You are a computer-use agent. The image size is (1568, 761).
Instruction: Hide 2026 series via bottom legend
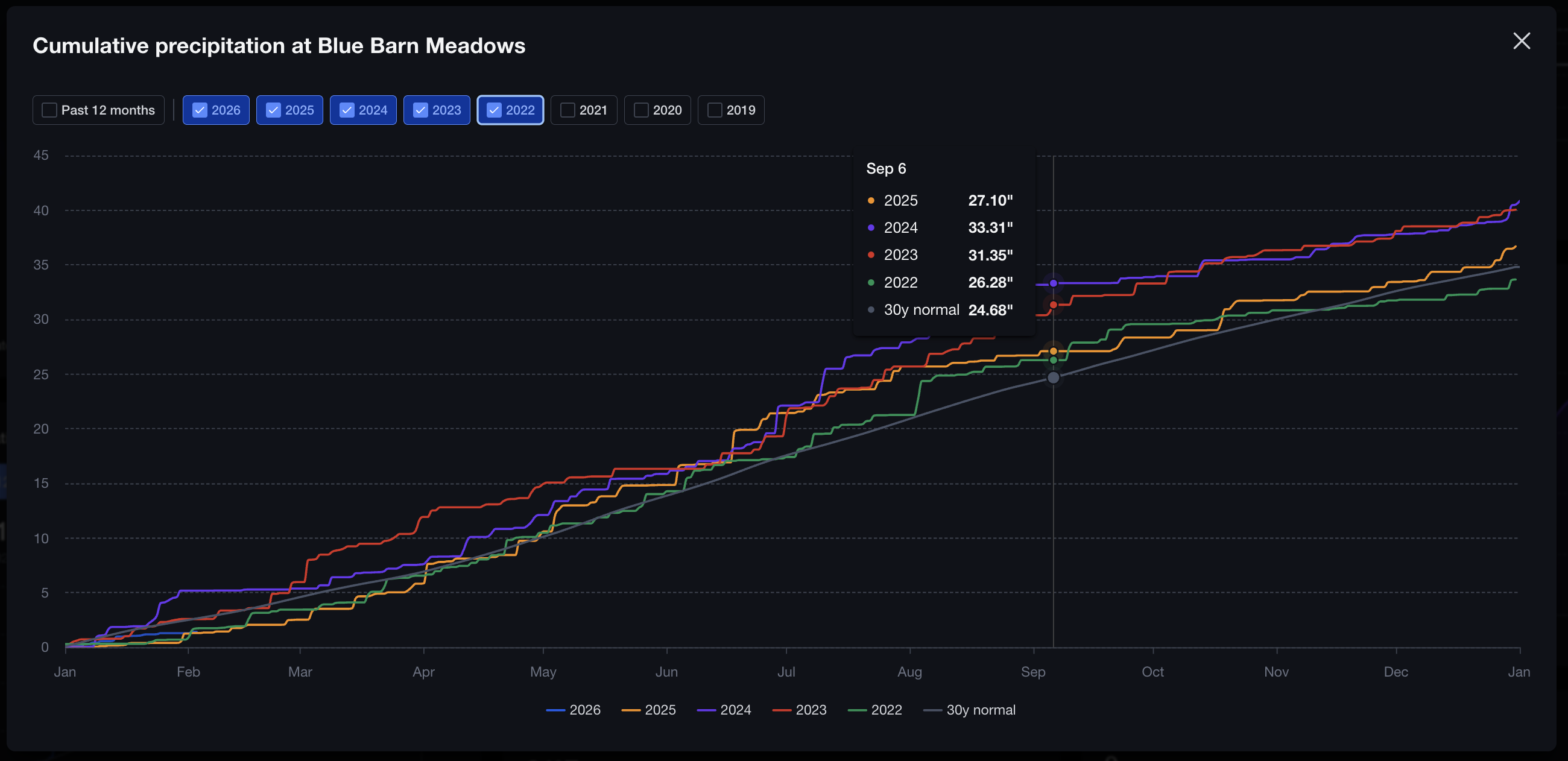[x=574, y=710]
